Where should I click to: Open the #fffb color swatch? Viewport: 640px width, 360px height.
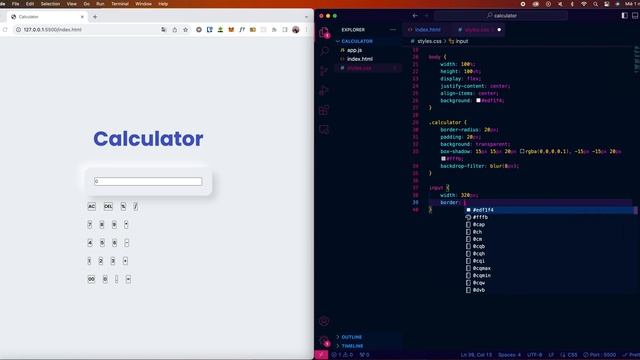click(x=443, y=159)
